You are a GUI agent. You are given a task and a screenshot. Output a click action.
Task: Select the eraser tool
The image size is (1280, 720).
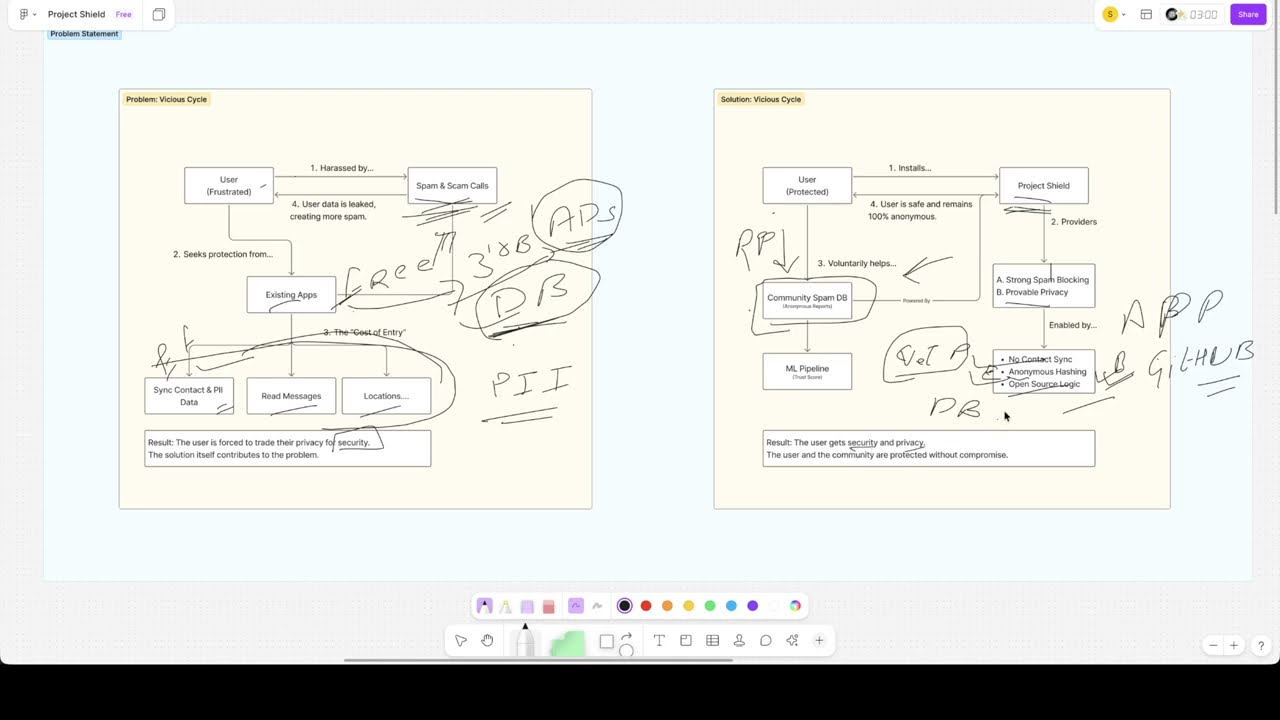548,606
